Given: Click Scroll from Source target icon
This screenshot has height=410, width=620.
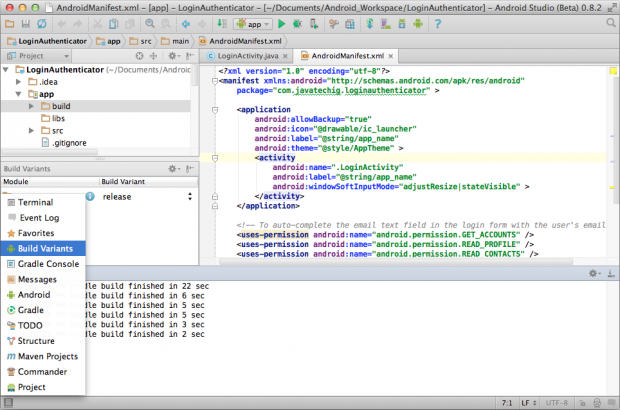Looking at the screenshot, I should click(x=139, y=56).
